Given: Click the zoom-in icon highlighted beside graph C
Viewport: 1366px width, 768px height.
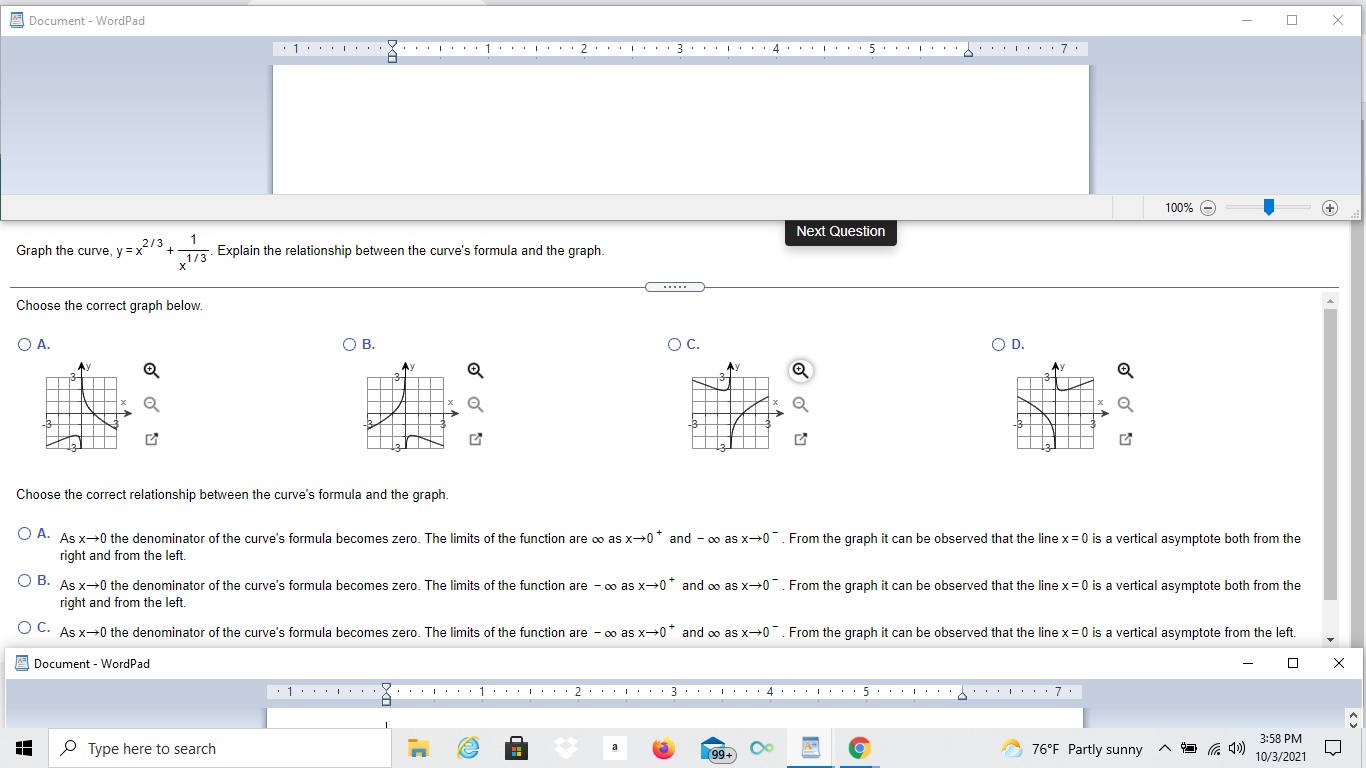Looking at the screenshot, I should click(x=800, y=370).
